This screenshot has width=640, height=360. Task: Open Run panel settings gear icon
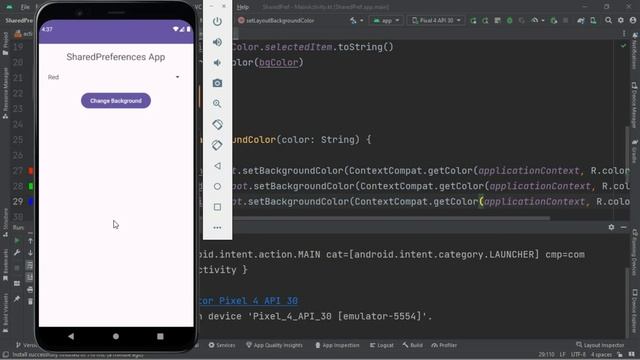[611, 227]
